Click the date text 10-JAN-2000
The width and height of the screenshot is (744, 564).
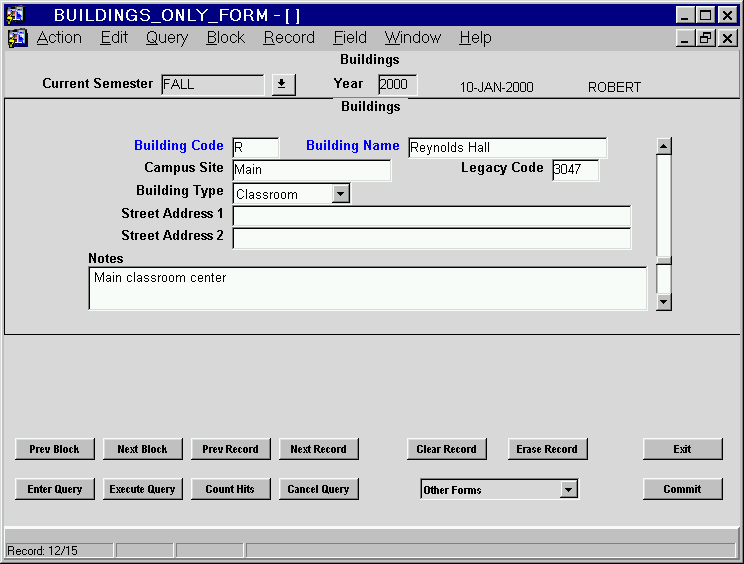coord(496,87)
